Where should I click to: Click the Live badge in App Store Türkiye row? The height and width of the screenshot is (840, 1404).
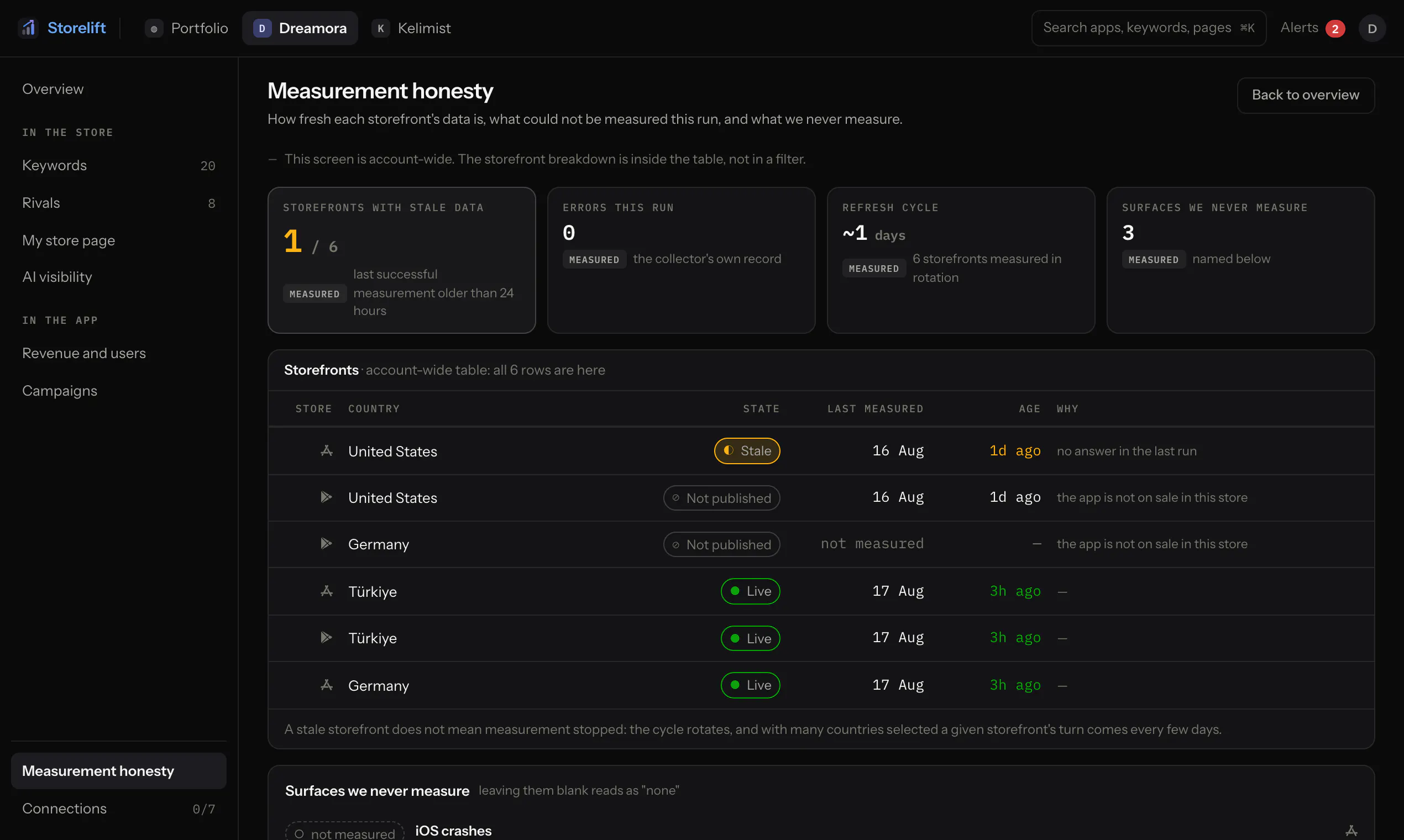pos(751,591)
